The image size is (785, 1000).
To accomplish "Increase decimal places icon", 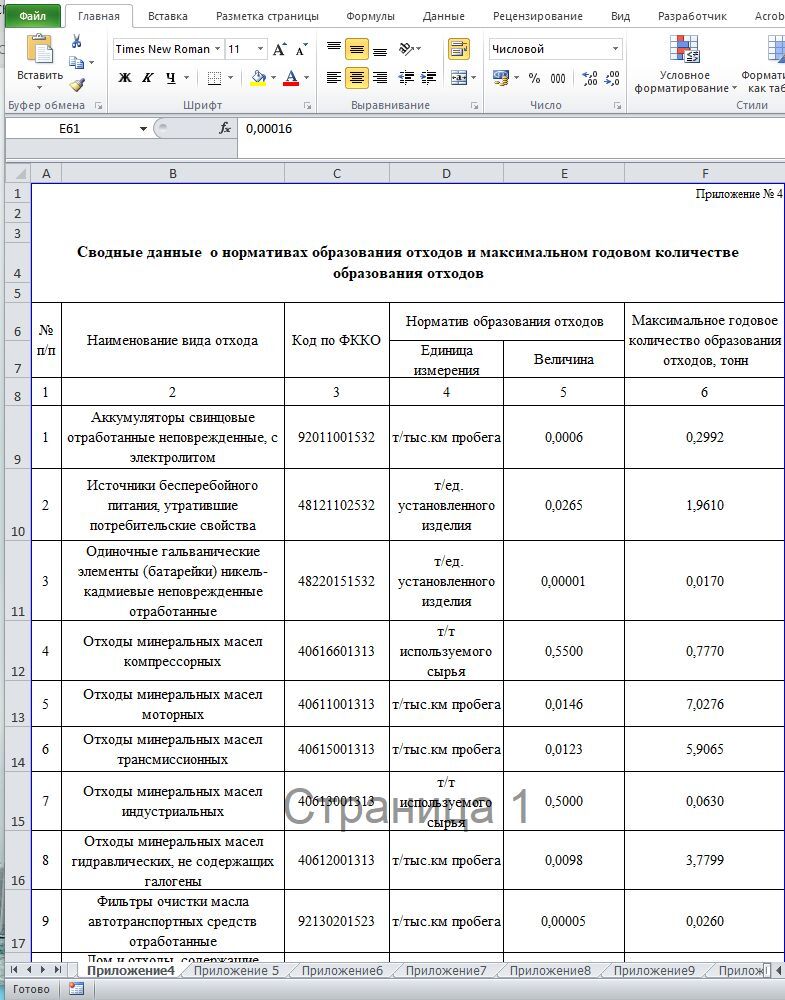I will coord(590,78).
